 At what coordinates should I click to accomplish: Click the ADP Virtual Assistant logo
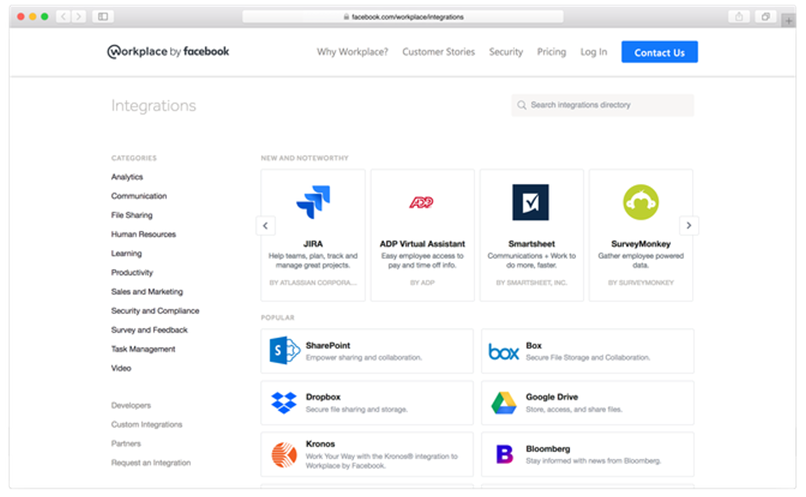click(422, 203)
